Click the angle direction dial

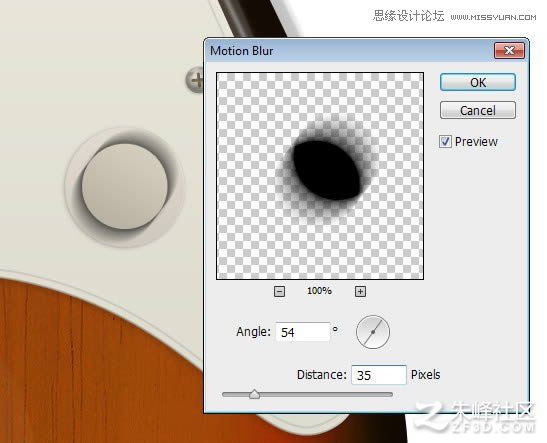coord(373,332)
